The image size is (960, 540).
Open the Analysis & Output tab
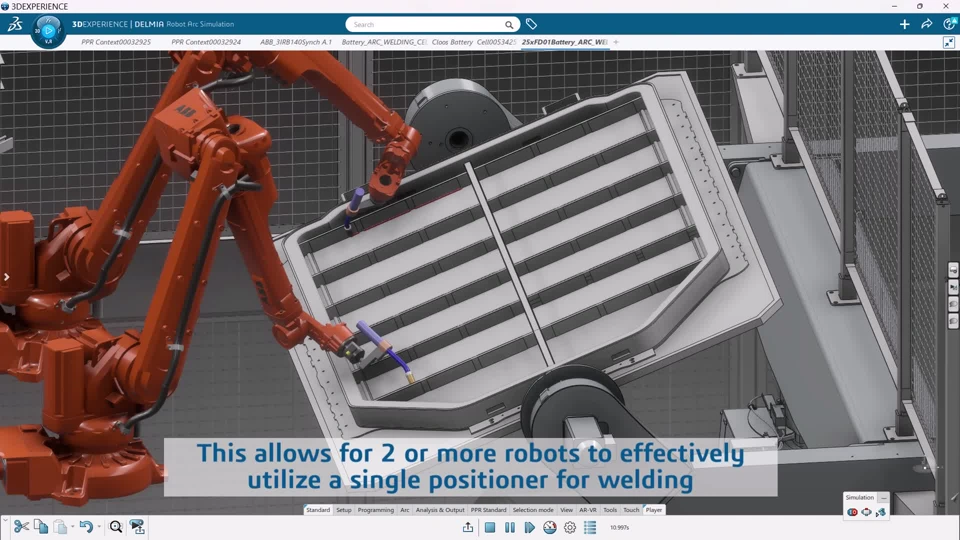[x=440, y=509]
